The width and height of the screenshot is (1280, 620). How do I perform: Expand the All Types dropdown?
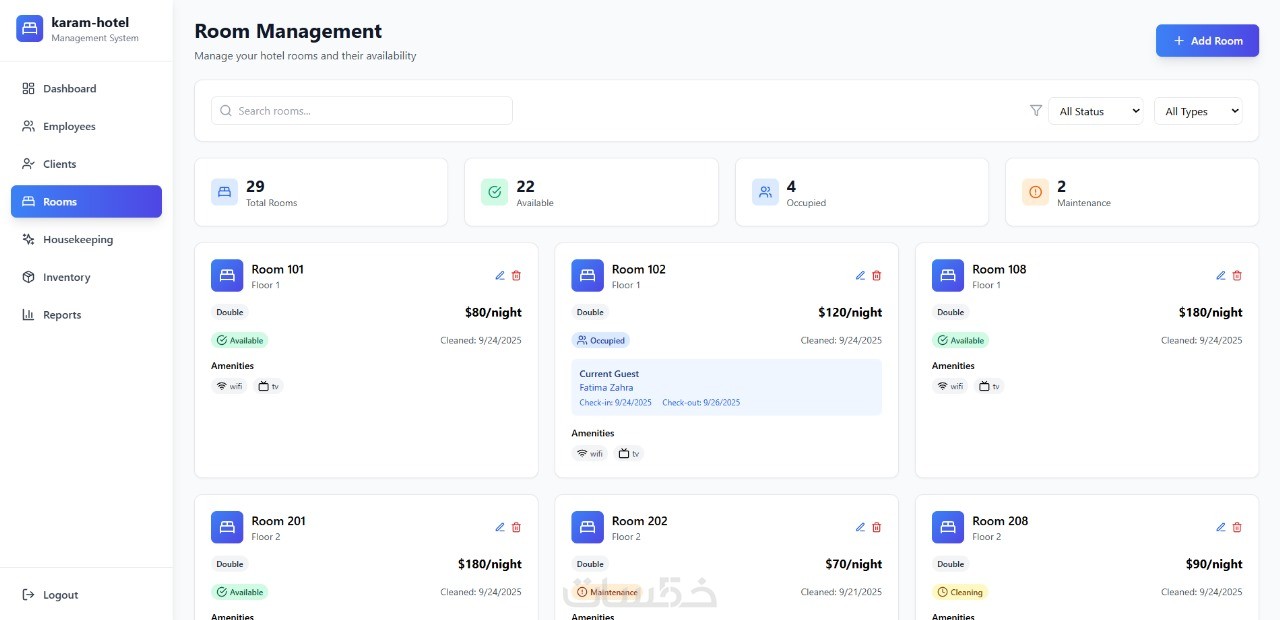pyautogui.click(x=1198, y=111)
